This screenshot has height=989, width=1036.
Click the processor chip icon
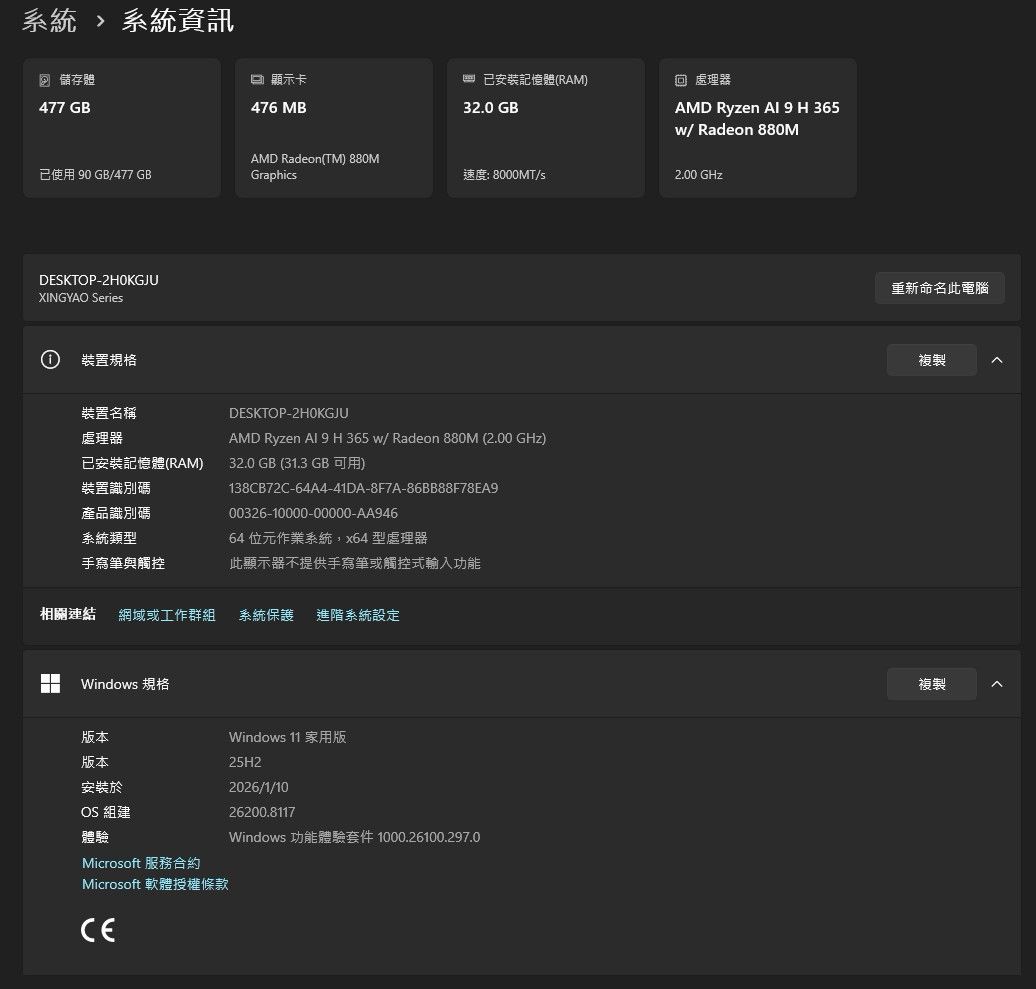[x=681, y=80]
